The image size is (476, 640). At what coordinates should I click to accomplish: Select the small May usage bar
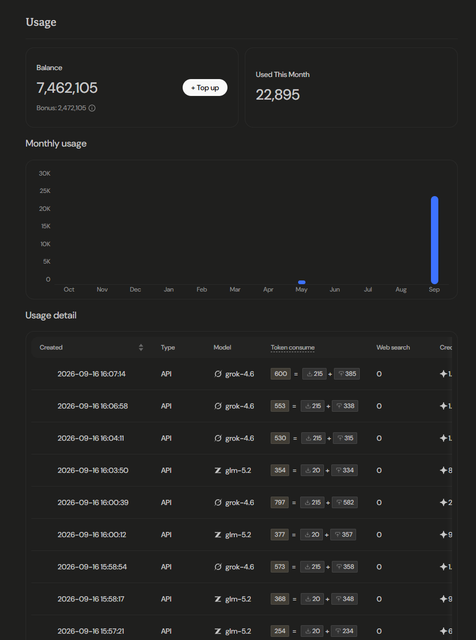[x=302, y=282]
